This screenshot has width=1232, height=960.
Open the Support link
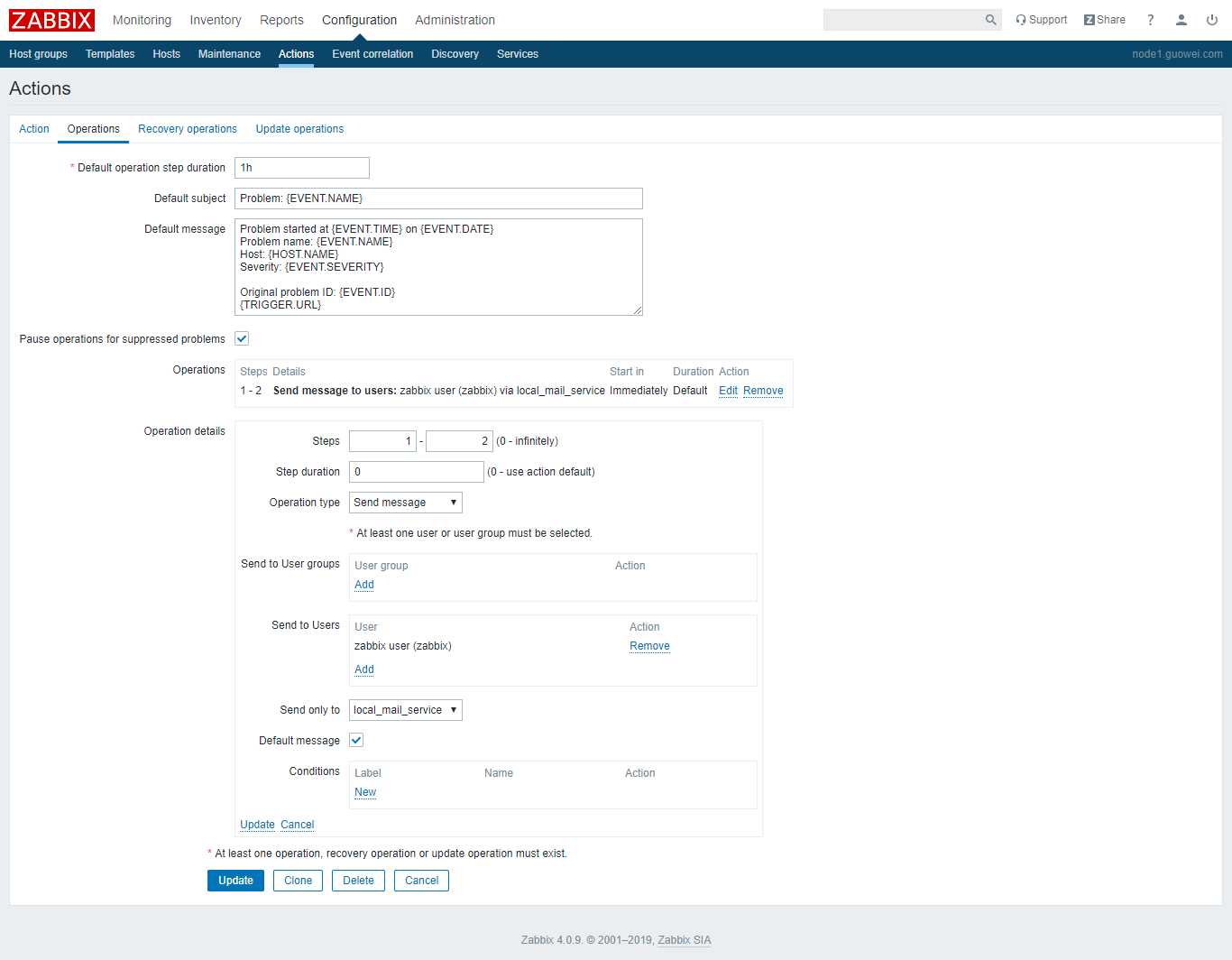1041,20
